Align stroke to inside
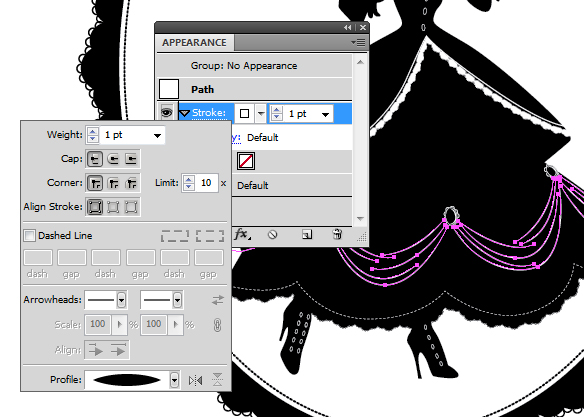Screen dimensions: 584x417 pyautogui.click(x=113, y=207)
